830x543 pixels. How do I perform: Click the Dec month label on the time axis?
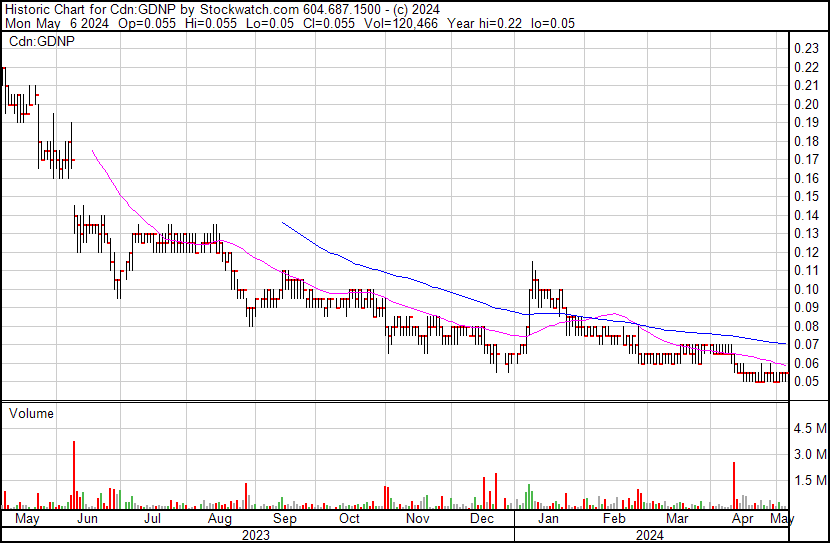[x=483, y=520]
